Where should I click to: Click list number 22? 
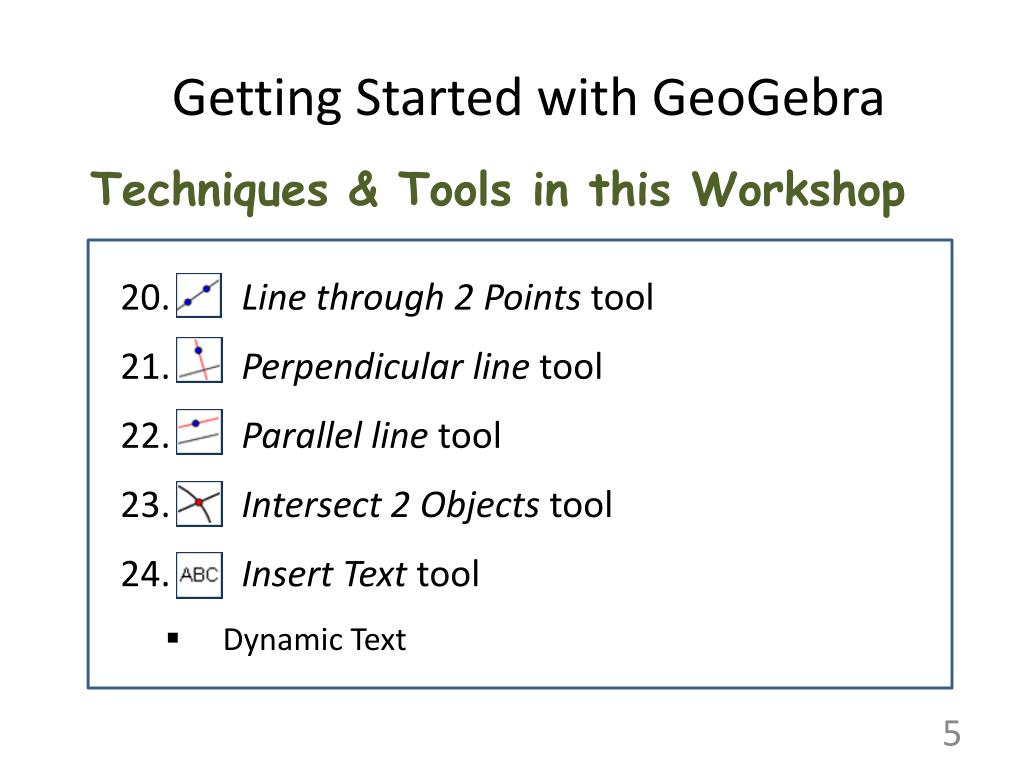coord(145,436)
